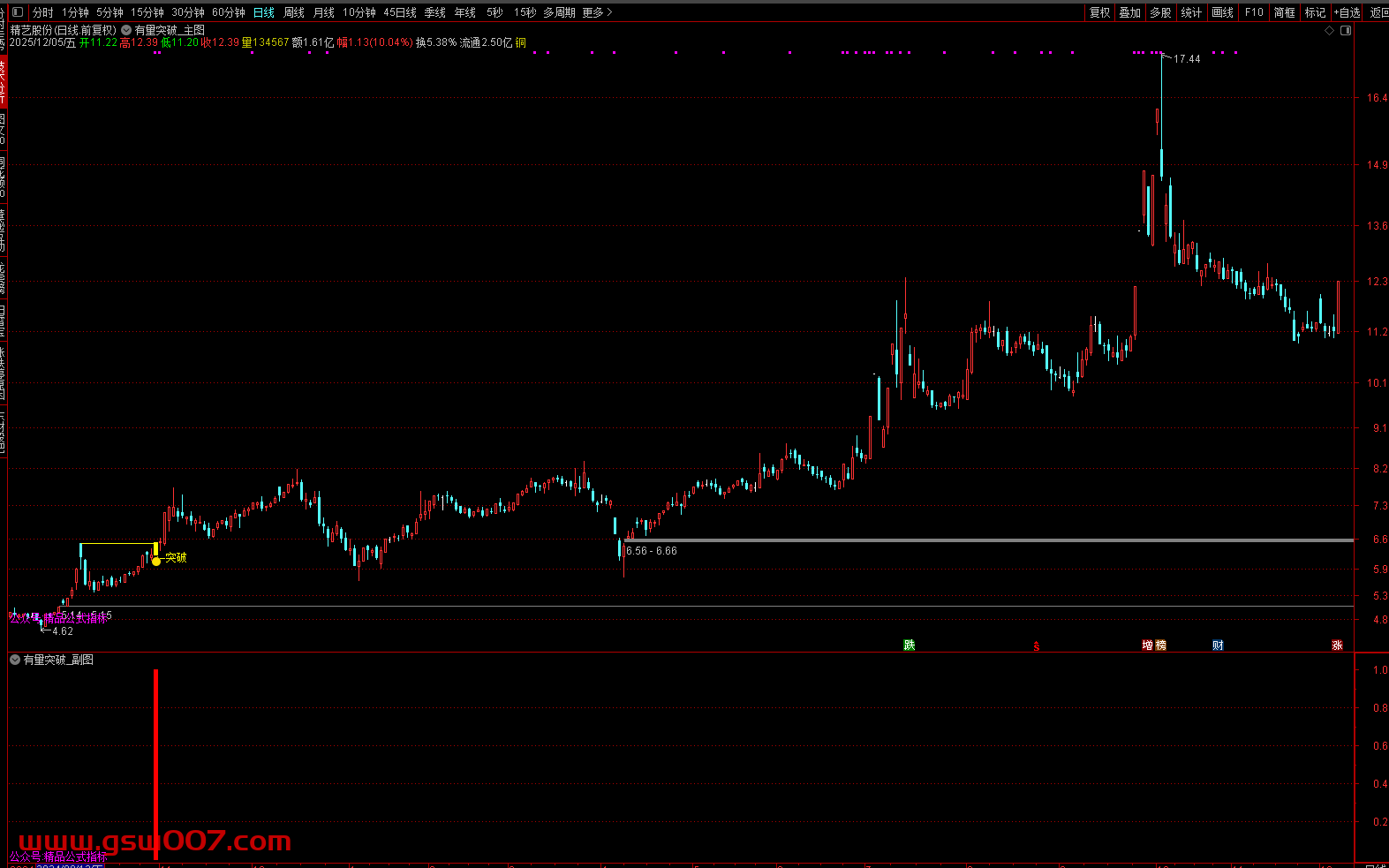The width and height of the screenshot is (1389, 868).
Task: Switch to the 60分钟 period tab
Action: (x=228, y=12)
